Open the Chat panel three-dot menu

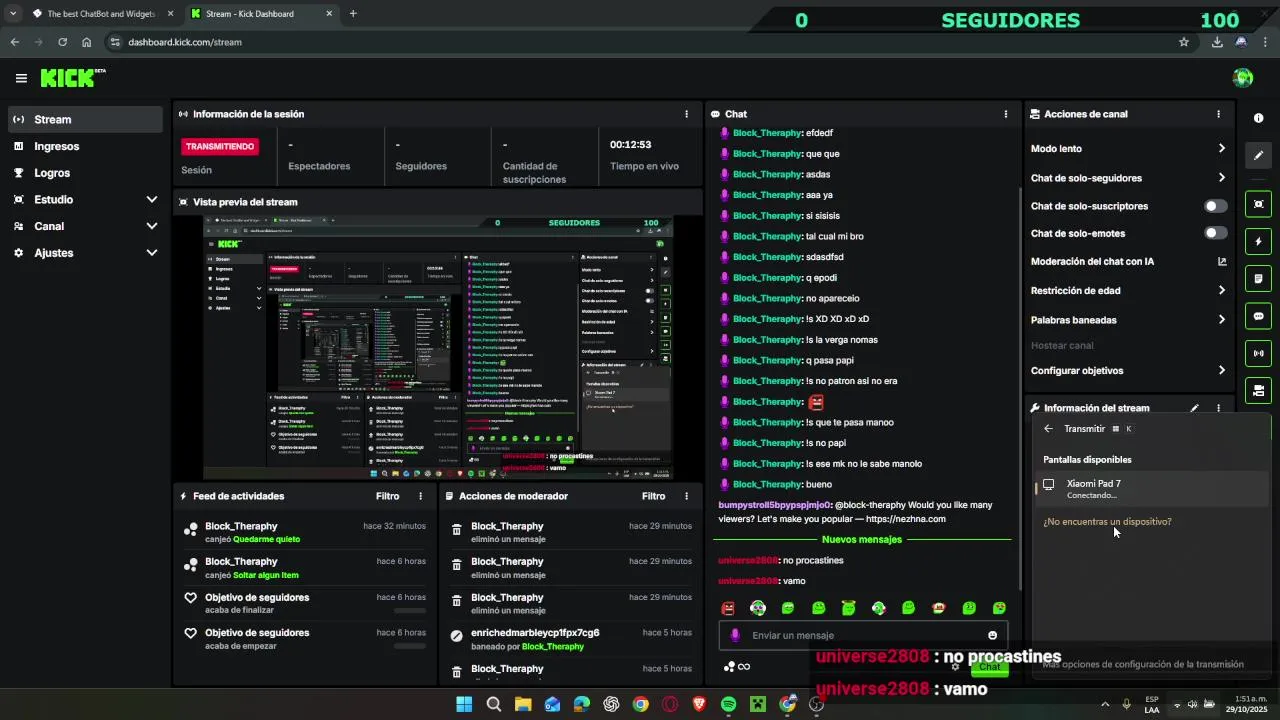point(1006,114)
